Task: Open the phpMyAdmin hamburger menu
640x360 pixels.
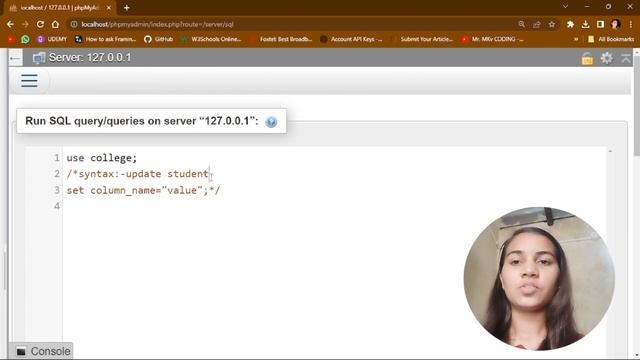Action: click(29, 80)
